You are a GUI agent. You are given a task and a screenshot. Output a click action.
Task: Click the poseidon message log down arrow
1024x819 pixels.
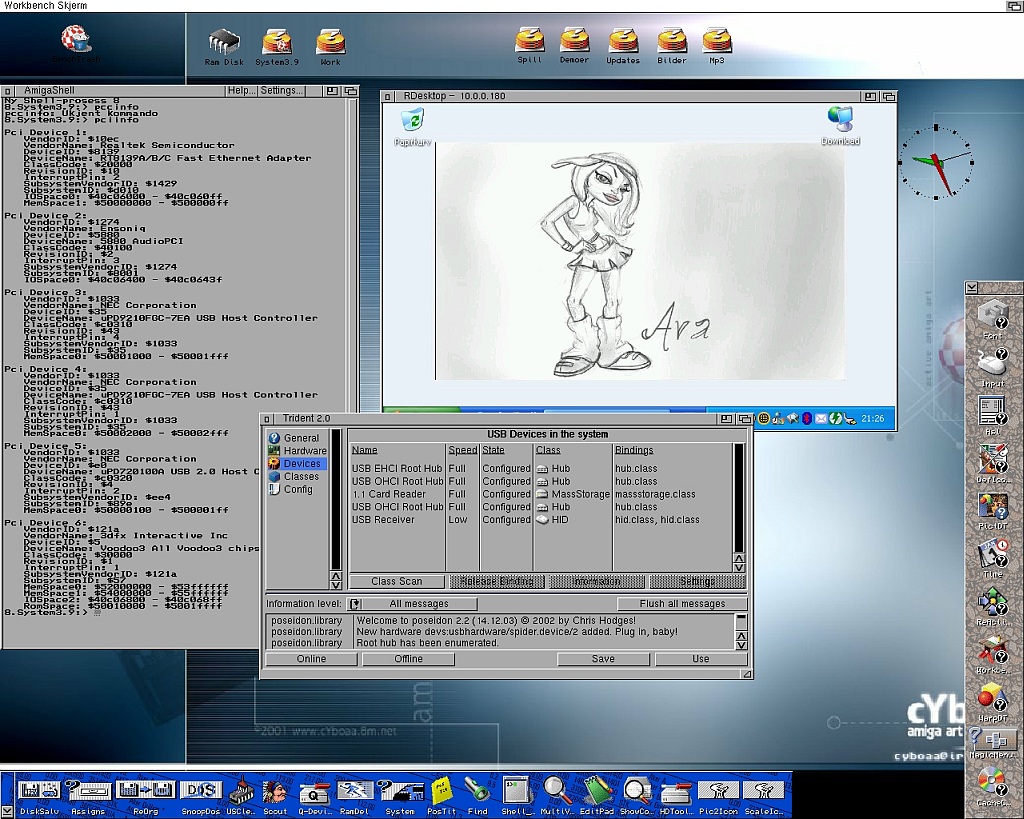(x=741, y=645)
